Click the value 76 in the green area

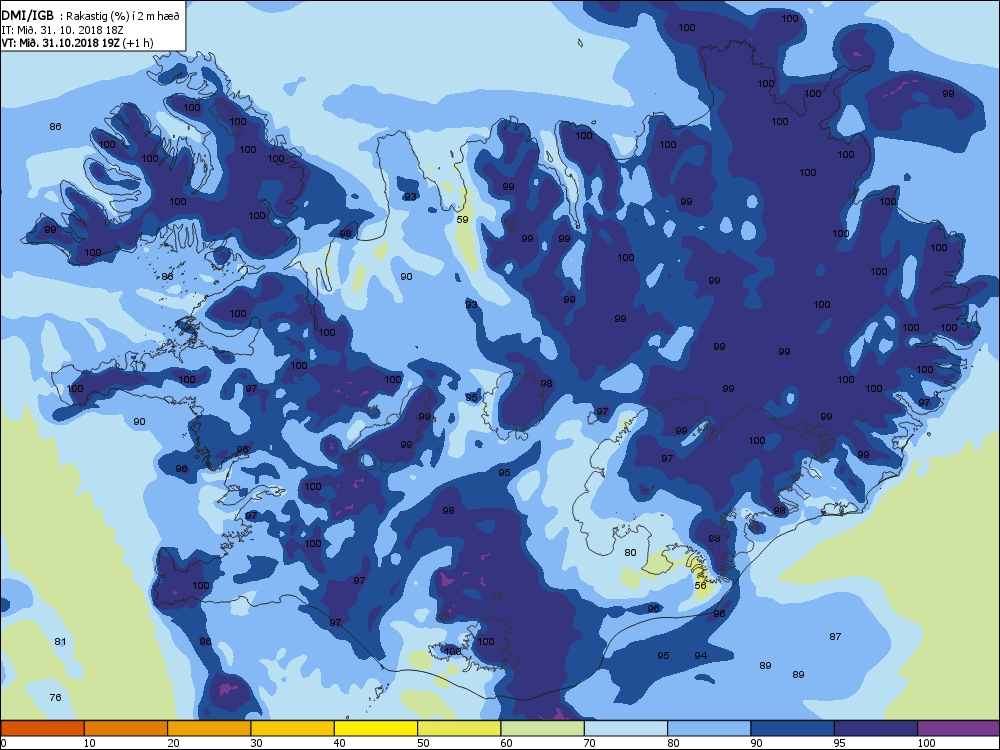[55, 697]
